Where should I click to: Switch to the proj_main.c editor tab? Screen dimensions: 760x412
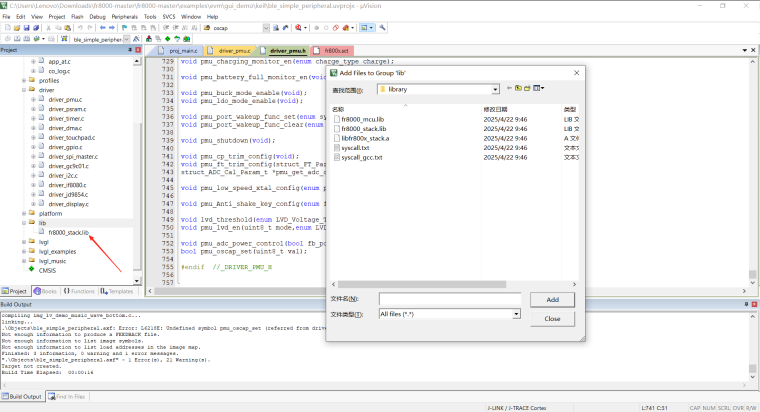181,50
